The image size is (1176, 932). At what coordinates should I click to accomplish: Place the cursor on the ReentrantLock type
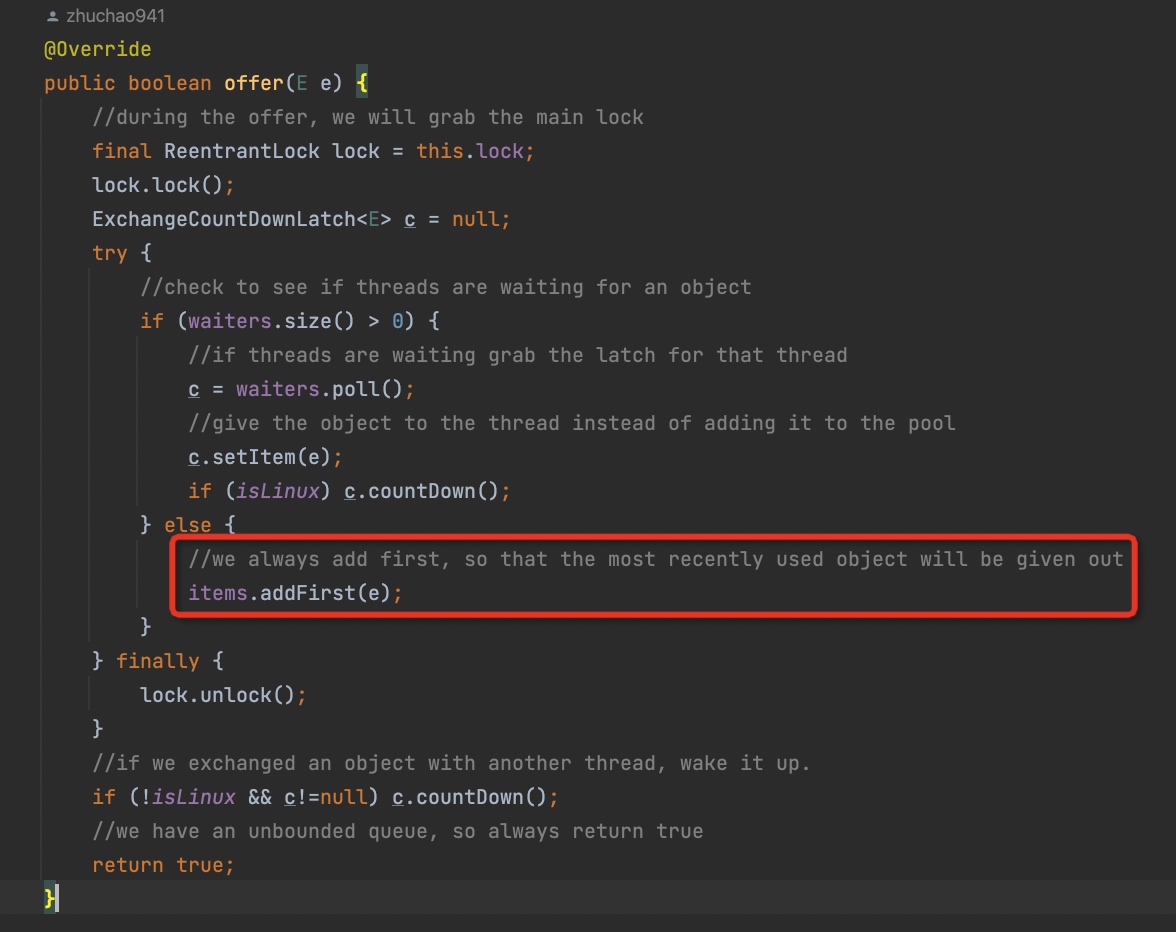coord(241,151)
